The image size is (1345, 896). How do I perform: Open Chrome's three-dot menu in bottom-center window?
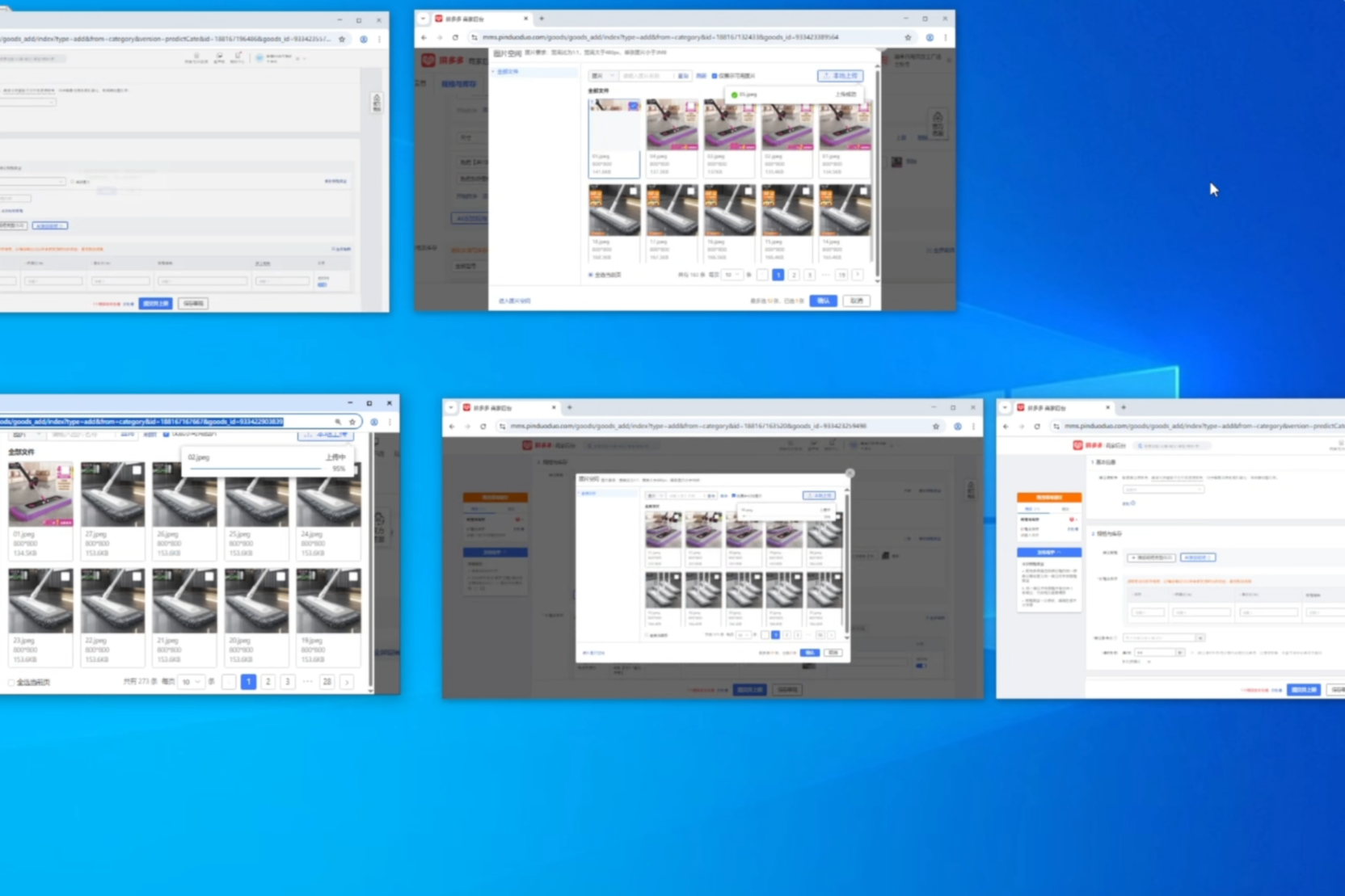pos(973,426)
